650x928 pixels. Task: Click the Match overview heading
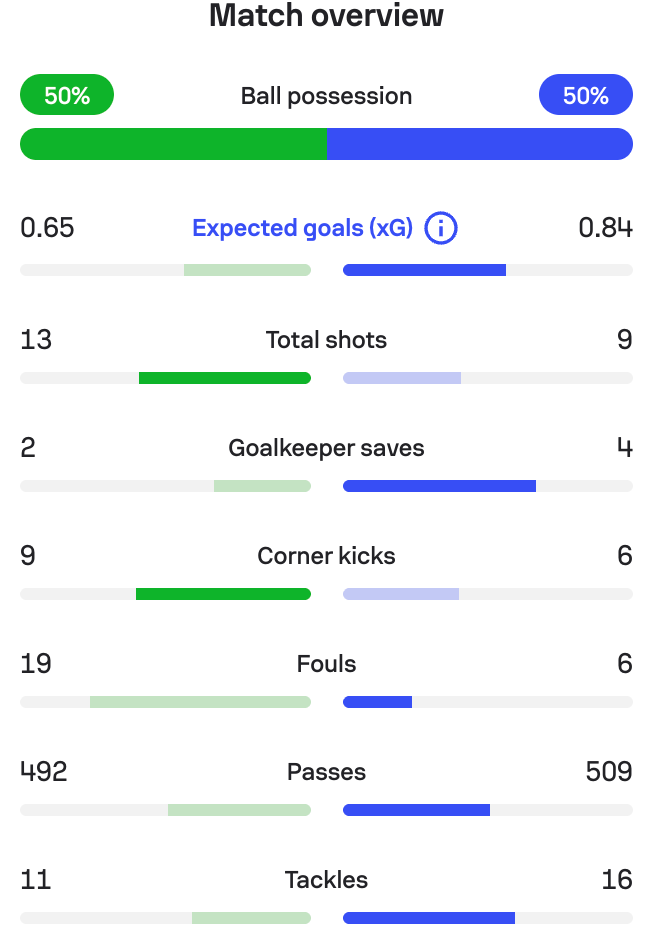(326, 16)
